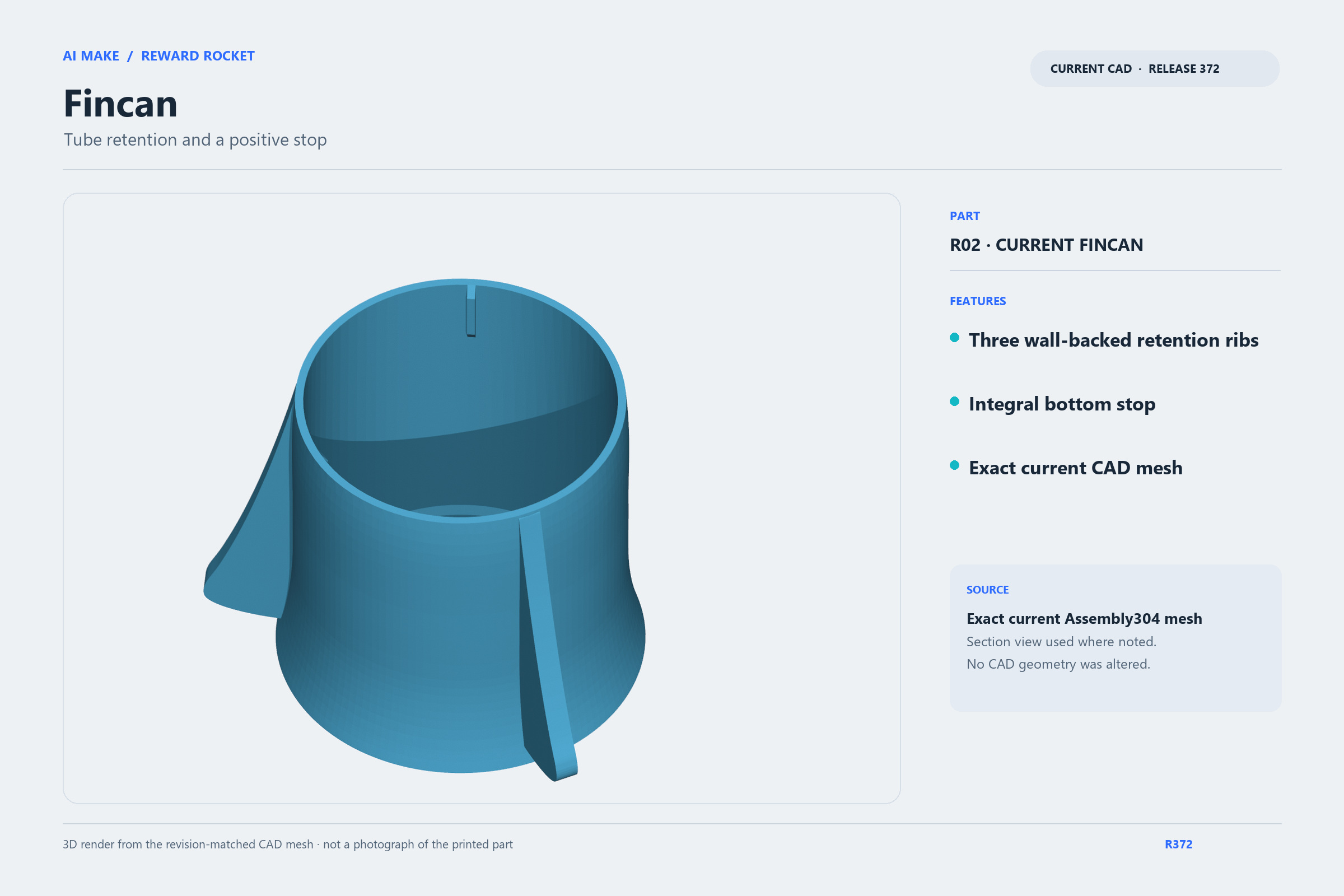
Task: Open the AI MAKE breadcrumb link
Action: tap(91, 56)
